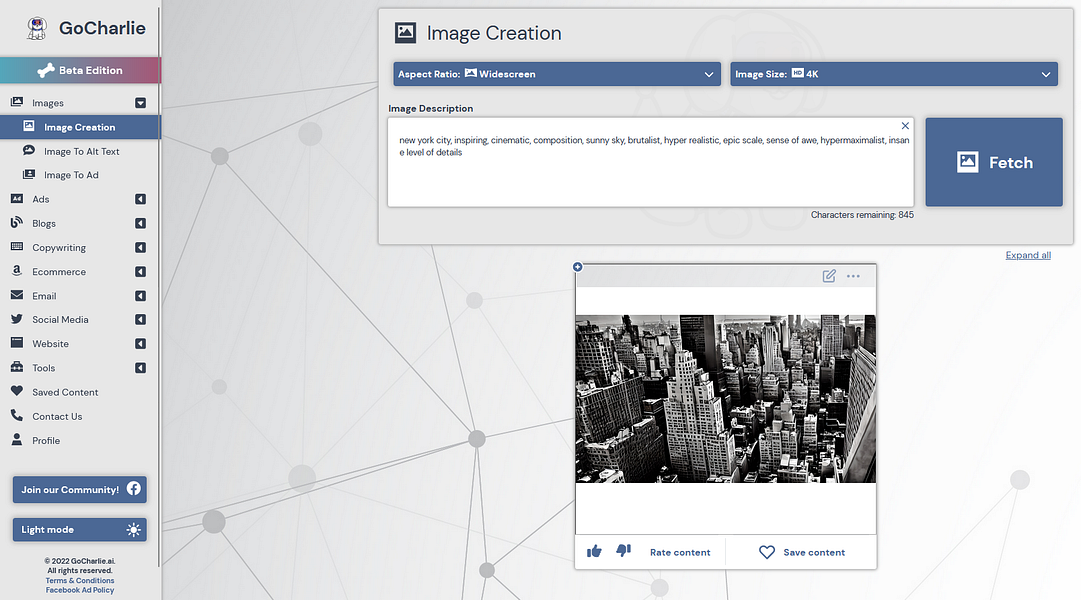The height and width of the screenshot is (600, 1081).
Task: Click the plus icon on result card
Action: [578, 267]
